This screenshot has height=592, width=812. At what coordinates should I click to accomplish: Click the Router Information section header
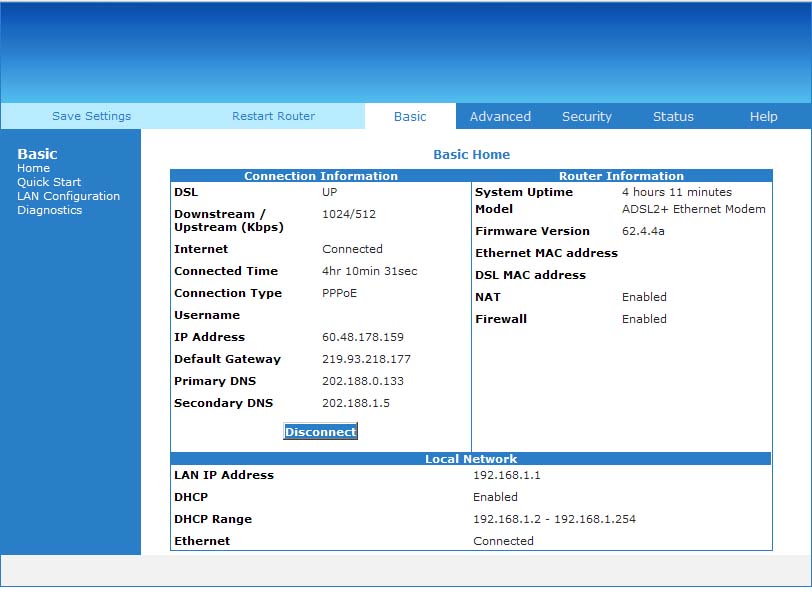click(x=621, y=176)
